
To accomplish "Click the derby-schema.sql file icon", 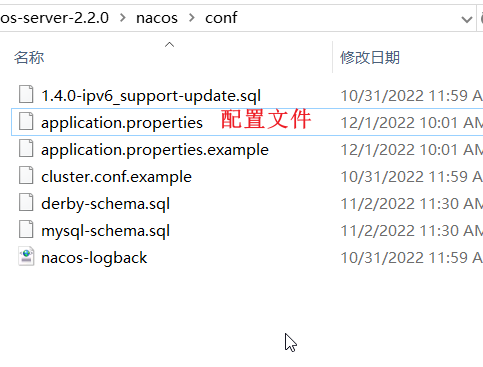I will pos(26,202).
